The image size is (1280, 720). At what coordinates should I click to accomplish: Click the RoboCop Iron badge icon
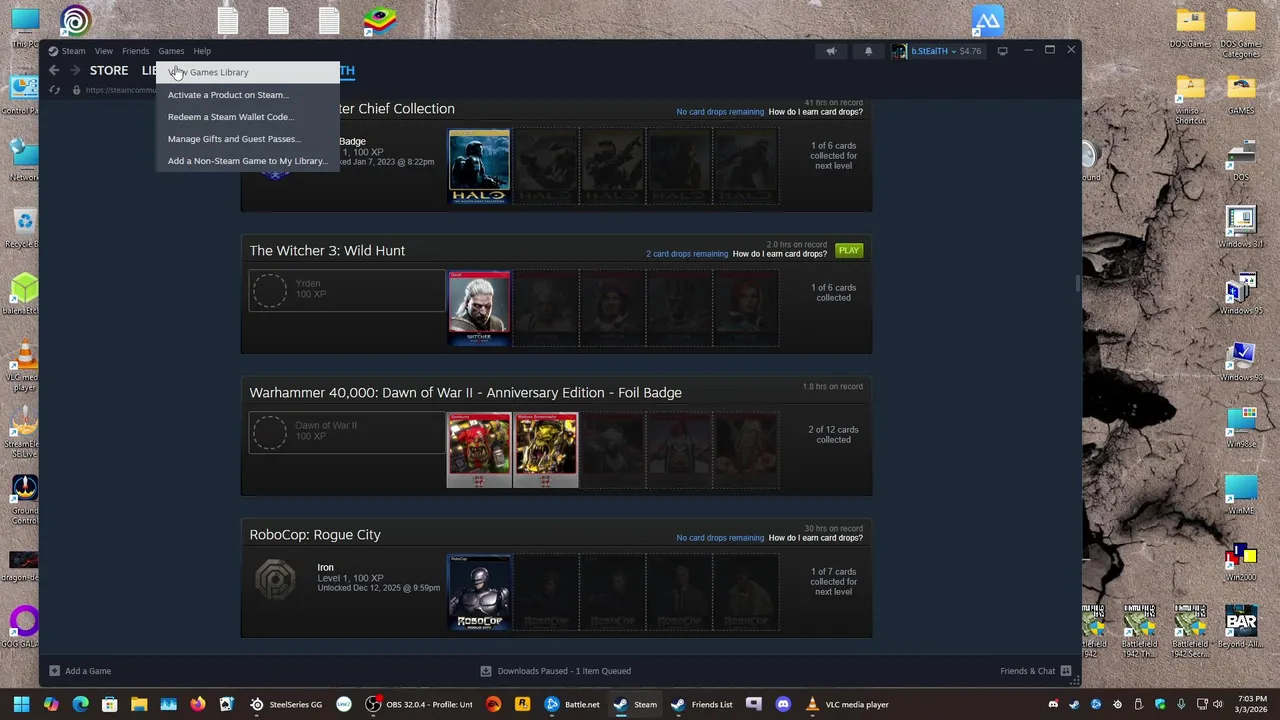click(x=275, y=578)
